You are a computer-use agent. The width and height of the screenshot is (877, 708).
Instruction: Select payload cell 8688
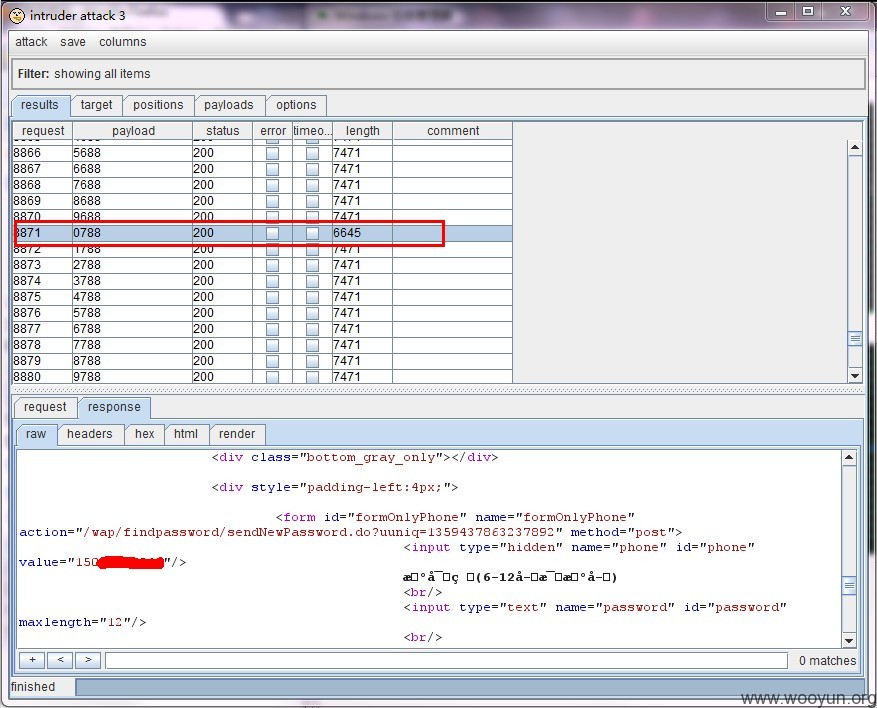click(x=133, y=201)
